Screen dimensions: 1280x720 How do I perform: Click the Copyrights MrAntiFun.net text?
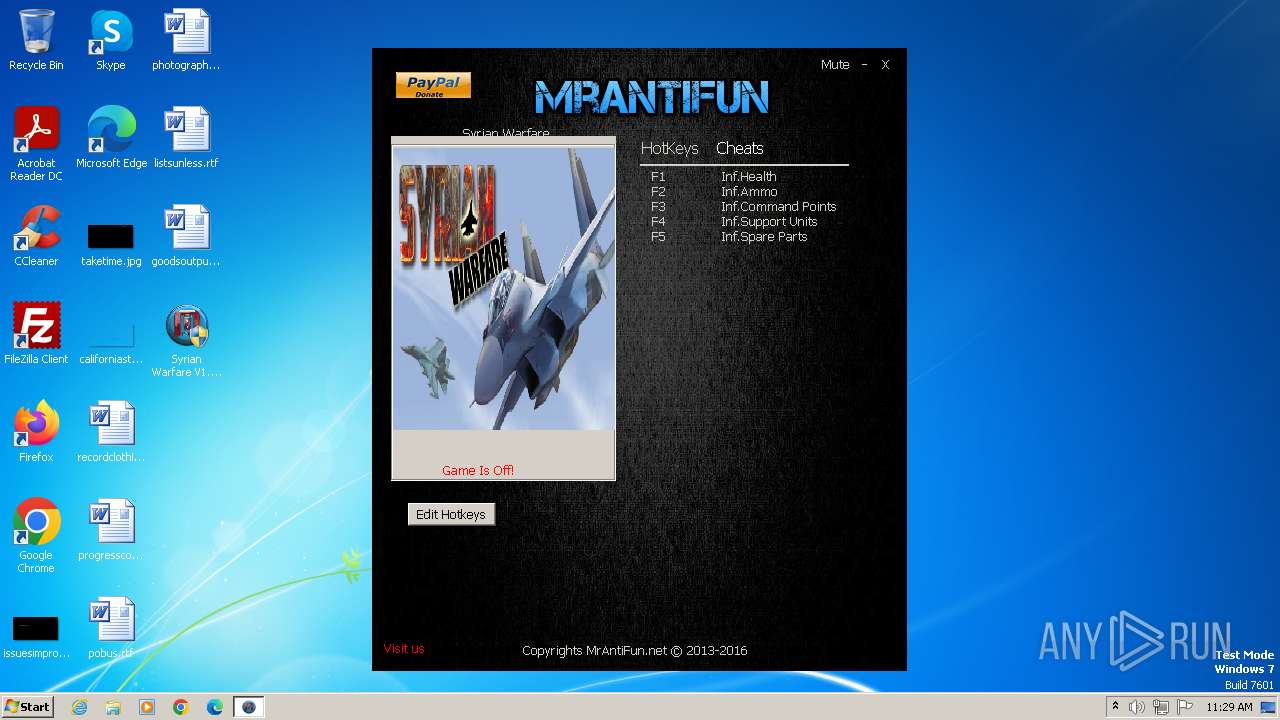tap(635, 650)
